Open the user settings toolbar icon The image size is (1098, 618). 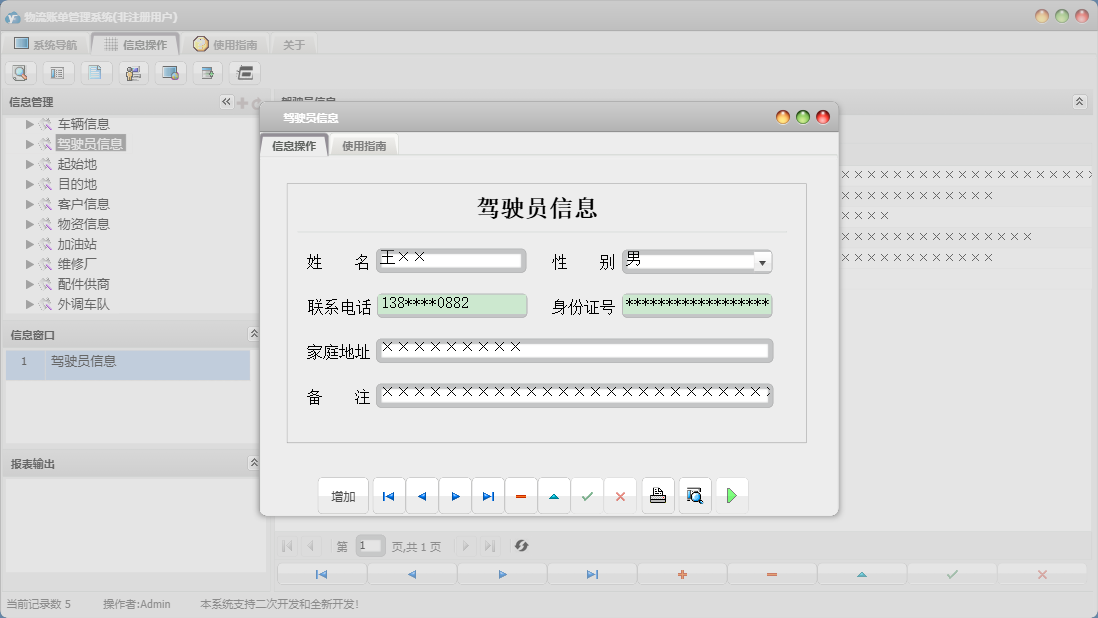pyautogui.click(x=132, y=72)
